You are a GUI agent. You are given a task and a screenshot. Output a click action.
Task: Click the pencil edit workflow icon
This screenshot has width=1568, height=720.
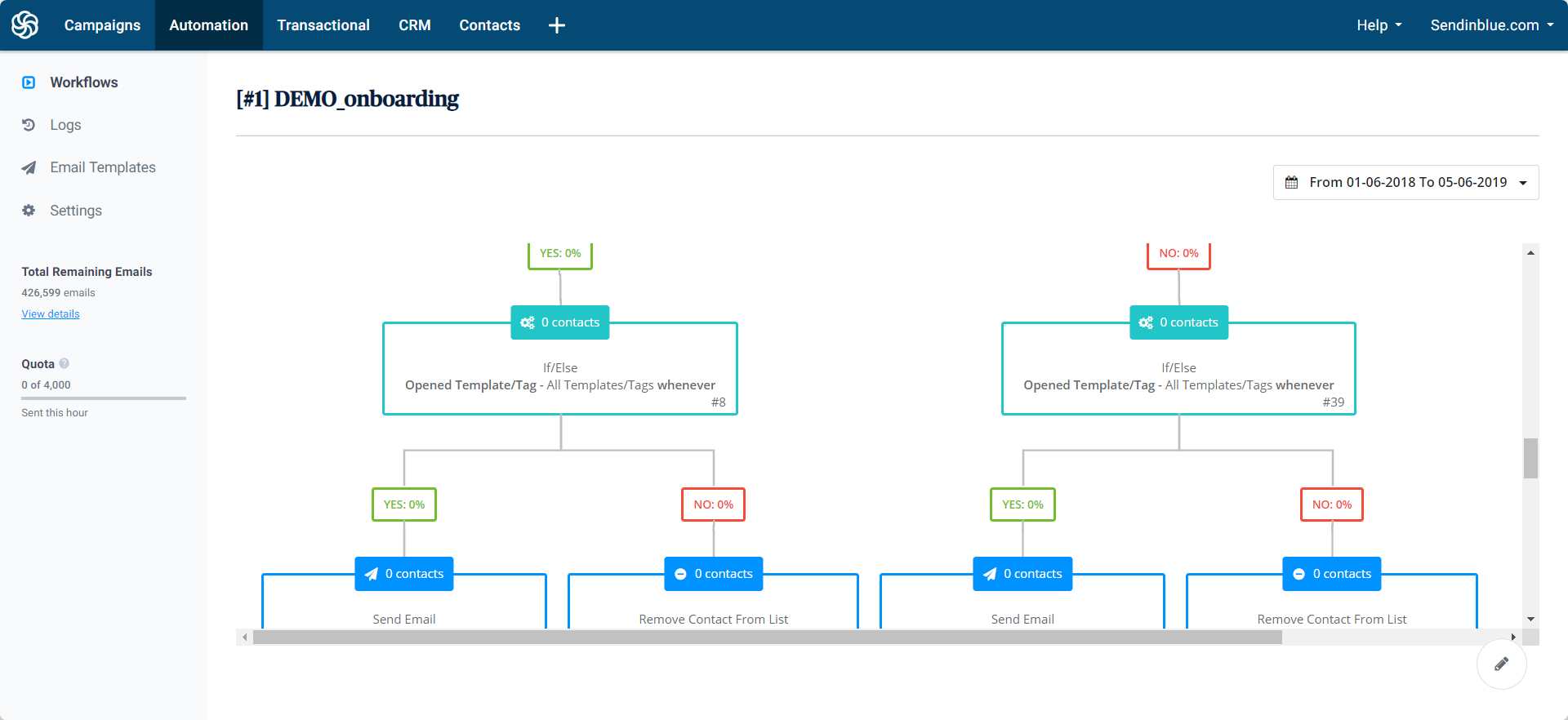[x=1501, y=664]
